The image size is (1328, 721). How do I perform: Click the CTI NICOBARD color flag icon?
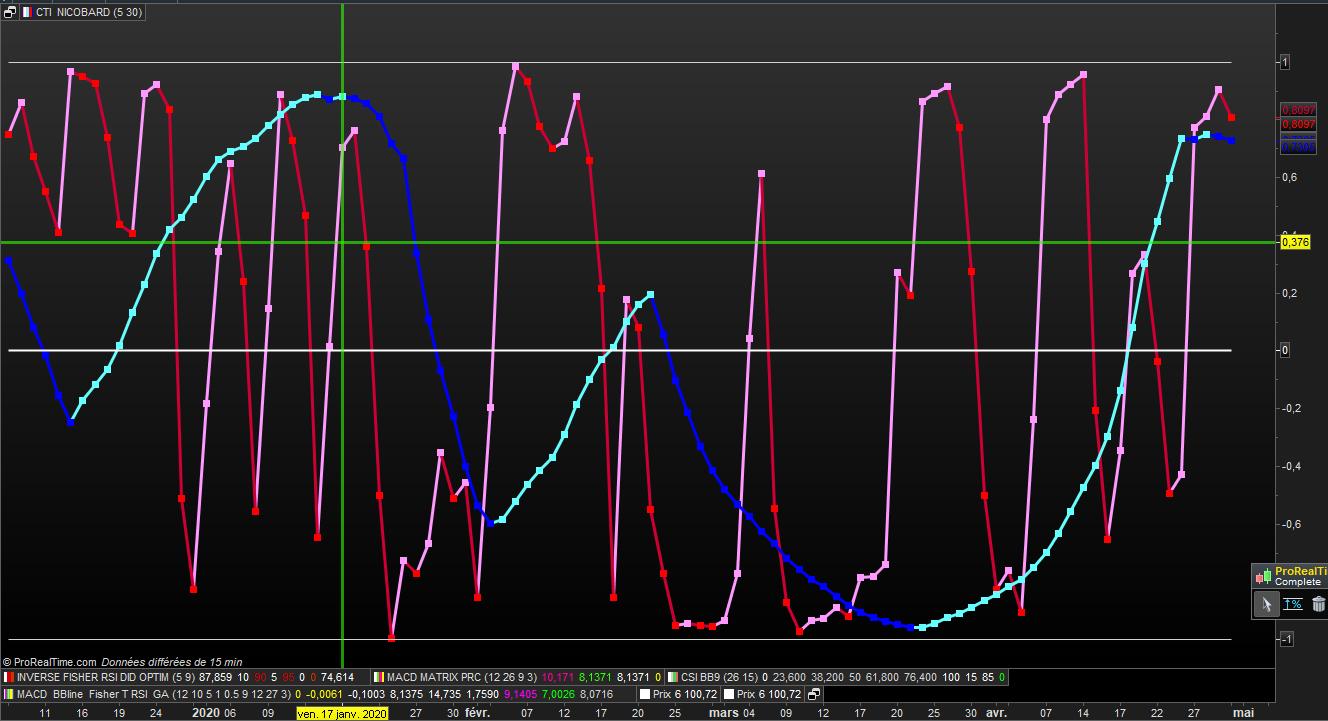point(25,12)
